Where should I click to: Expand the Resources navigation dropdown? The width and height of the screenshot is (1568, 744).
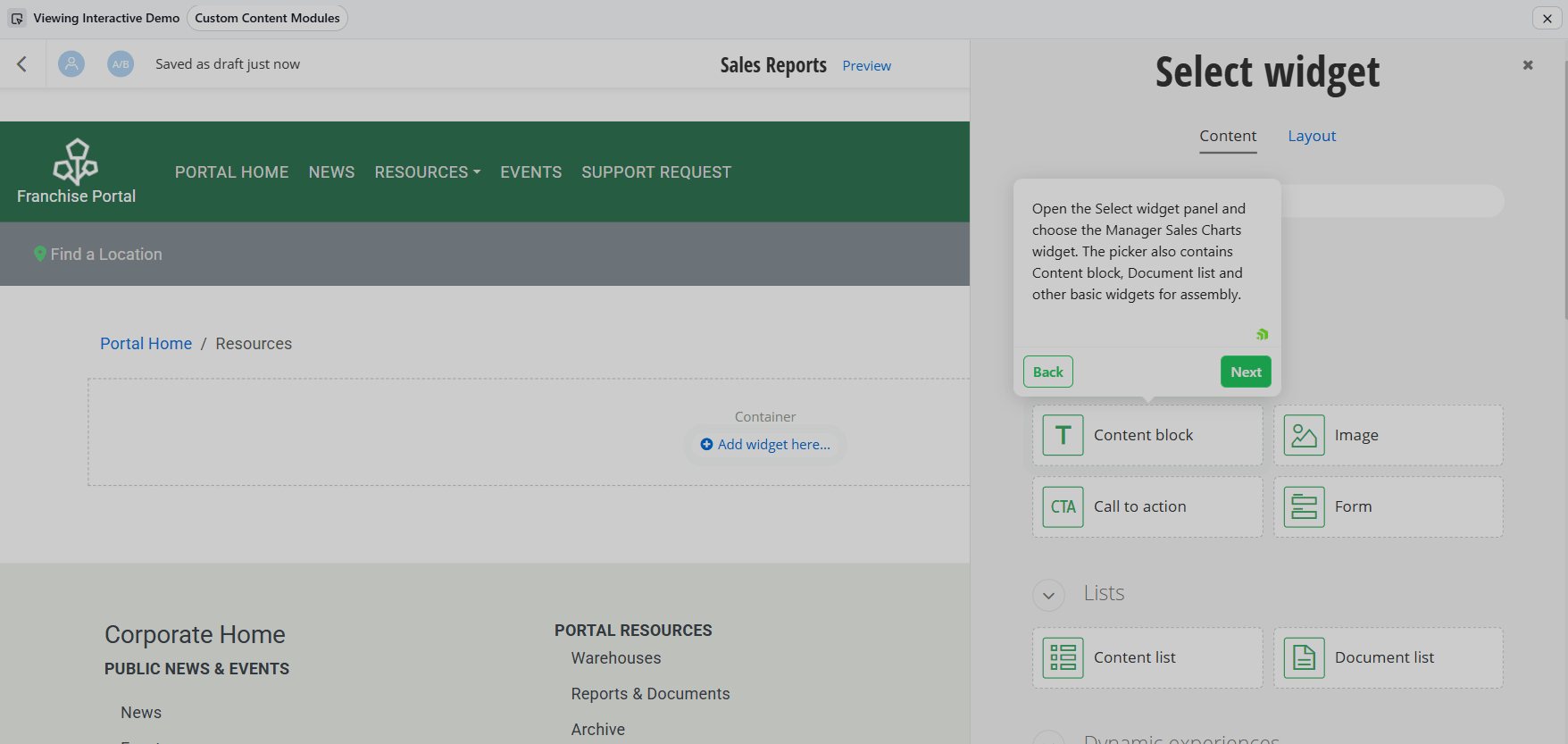(427, 172)
